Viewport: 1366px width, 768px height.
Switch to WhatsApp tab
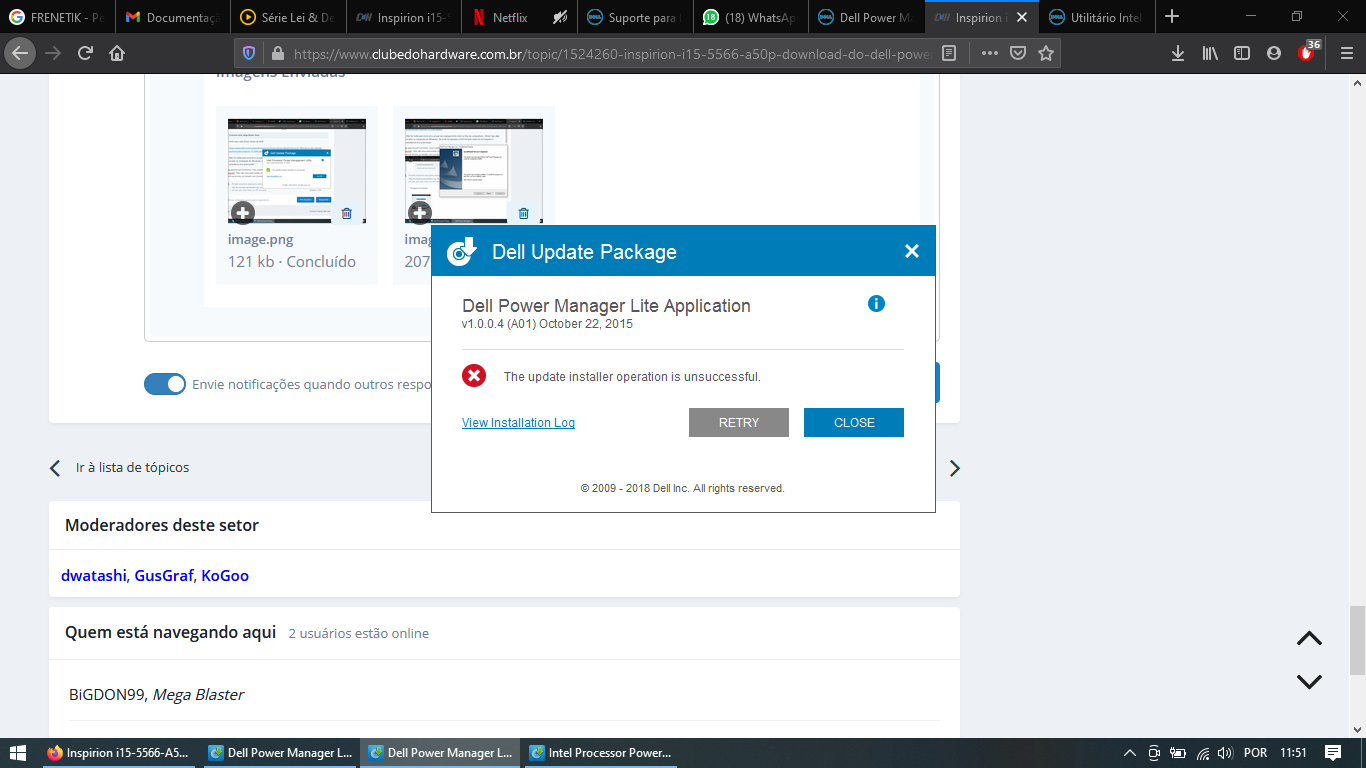click(x=750, y=17)
